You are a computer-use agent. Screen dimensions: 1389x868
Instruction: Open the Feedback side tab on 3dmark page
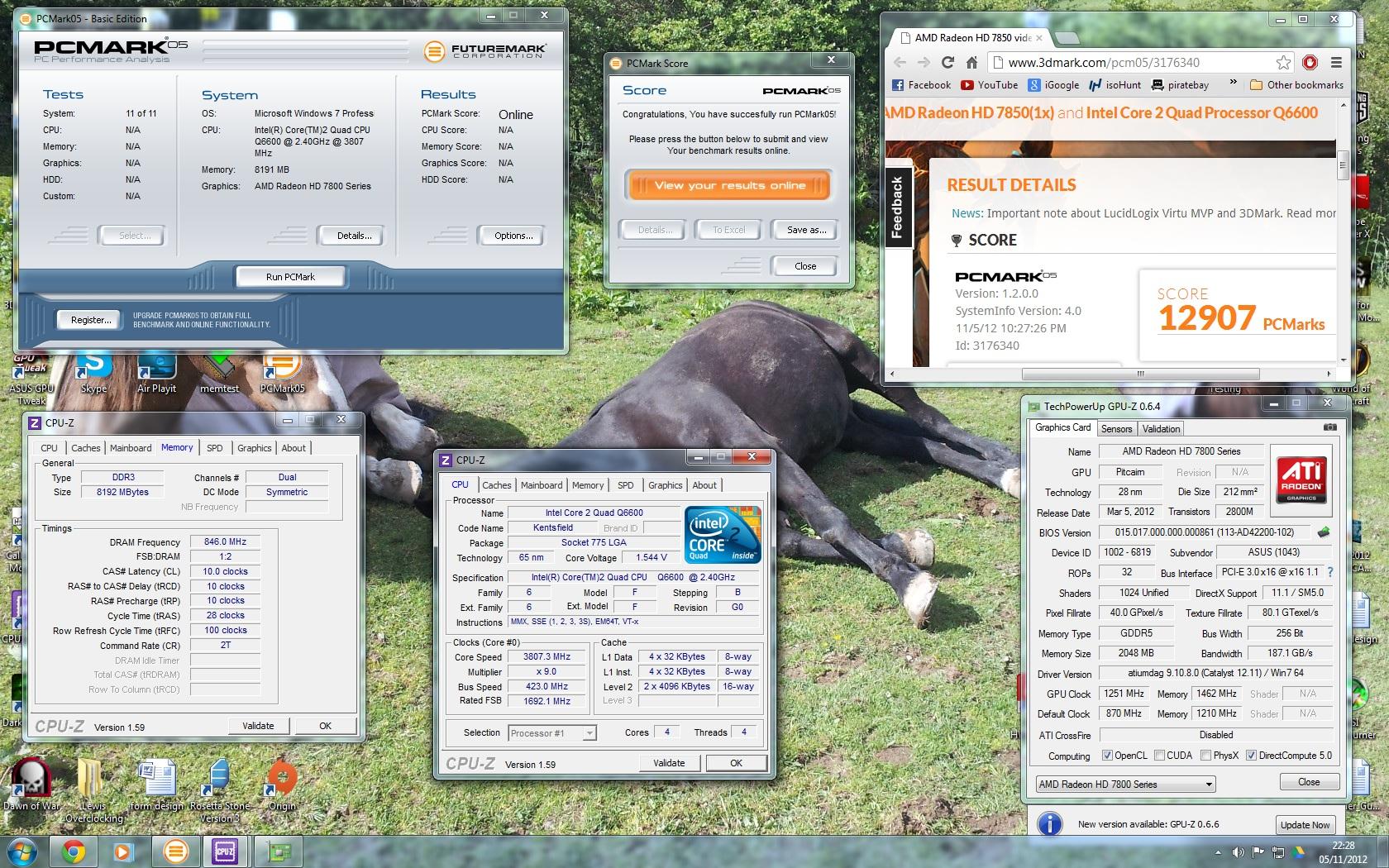tap(897, 207)
